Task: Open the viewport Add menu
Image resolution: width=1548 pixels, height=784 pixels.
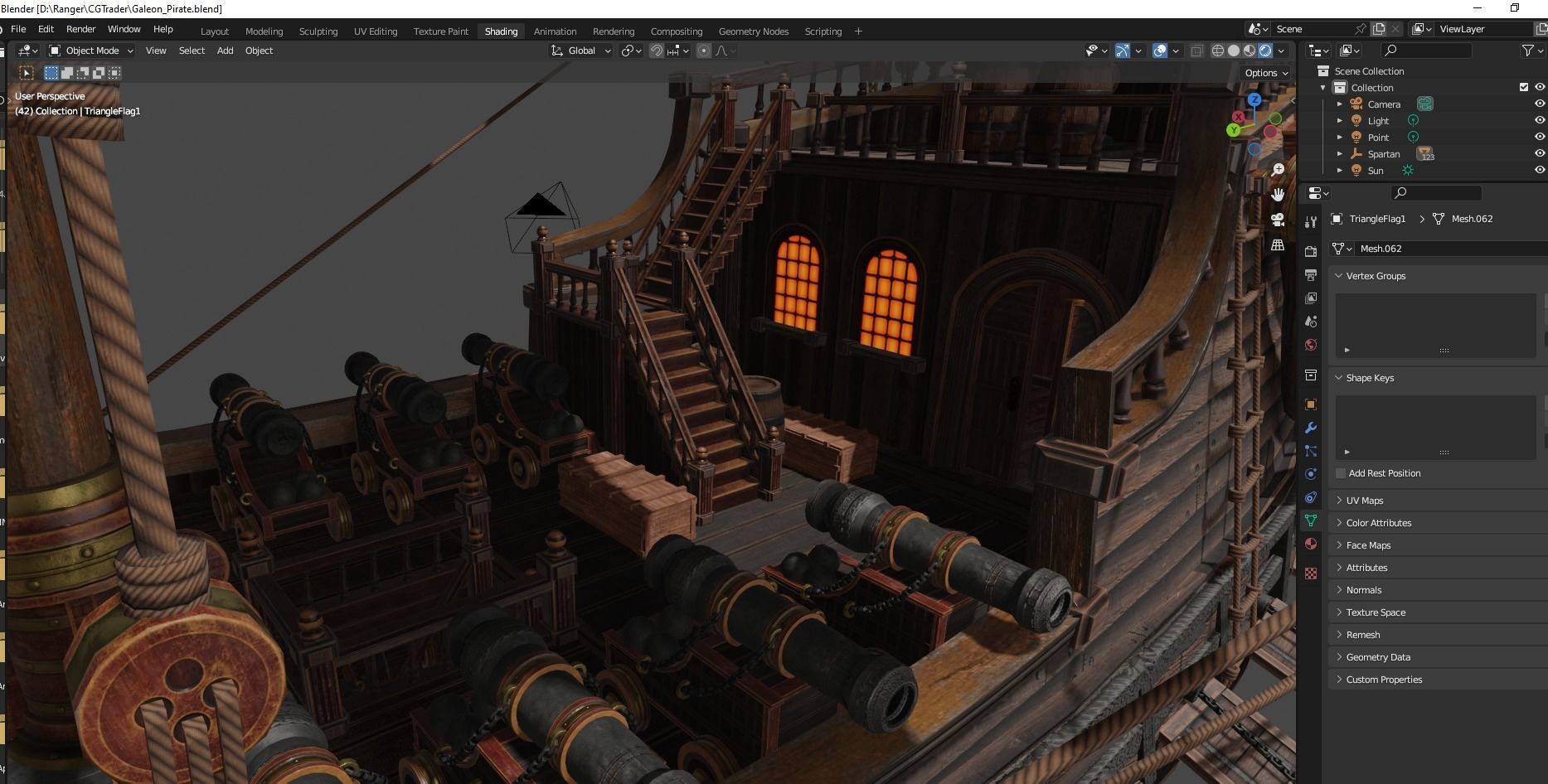Action: [225, 51]
